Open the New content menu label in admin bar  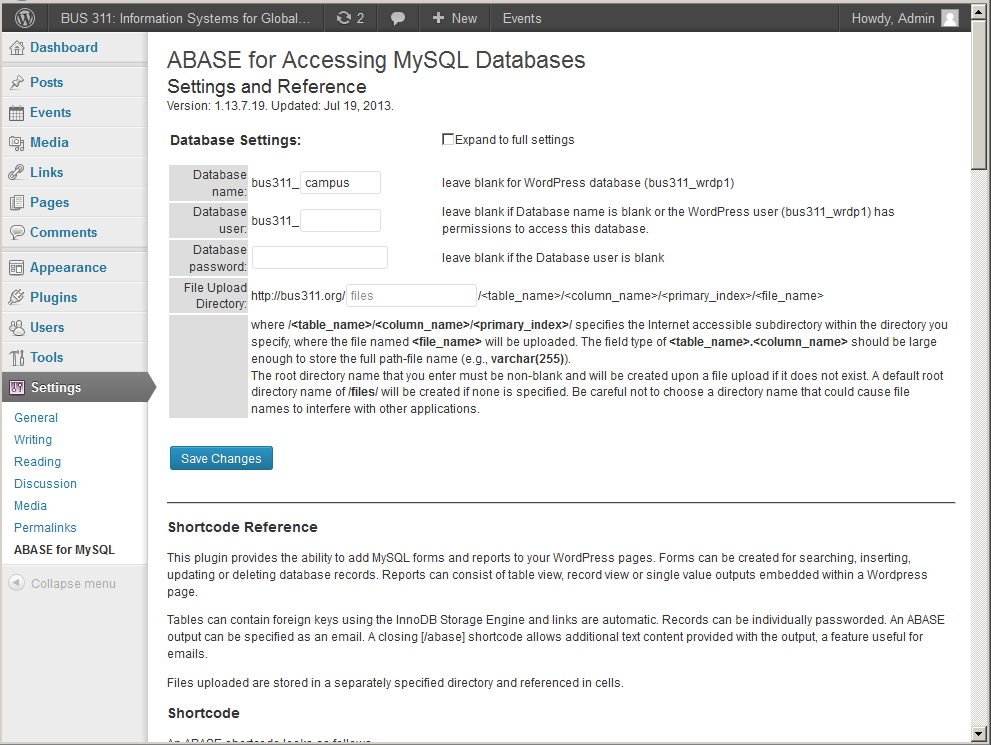[x=465, y=18]
